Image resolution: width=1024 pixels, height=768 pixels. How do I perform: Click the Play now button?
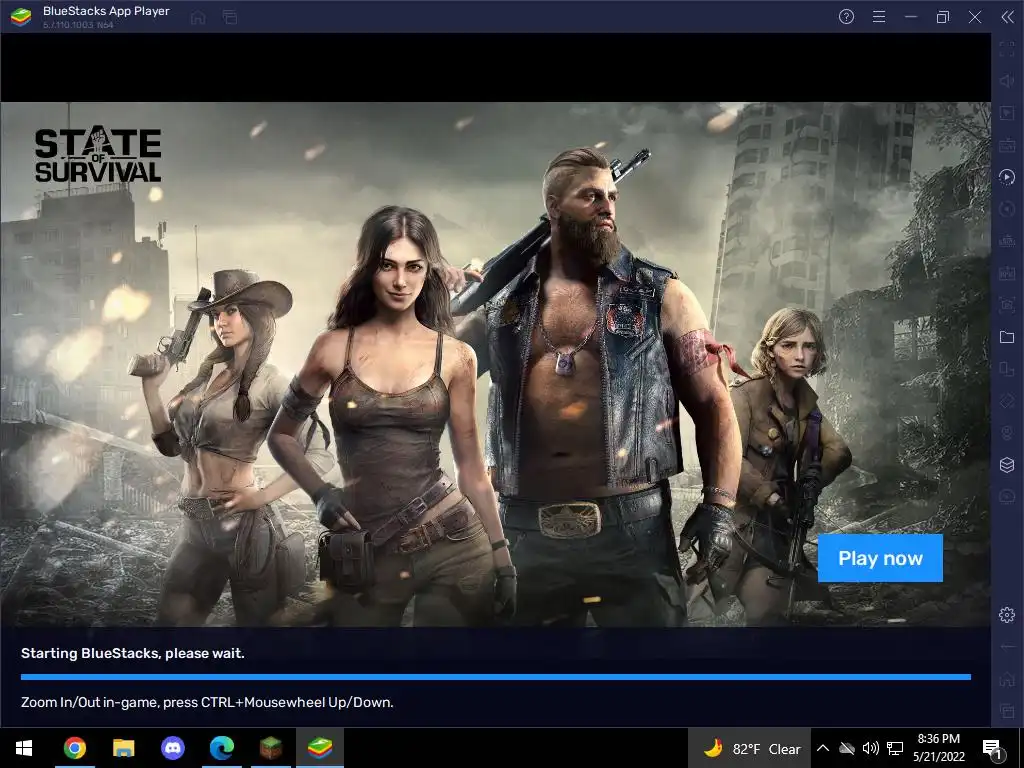pyautogui.click(x=880, y=558)
